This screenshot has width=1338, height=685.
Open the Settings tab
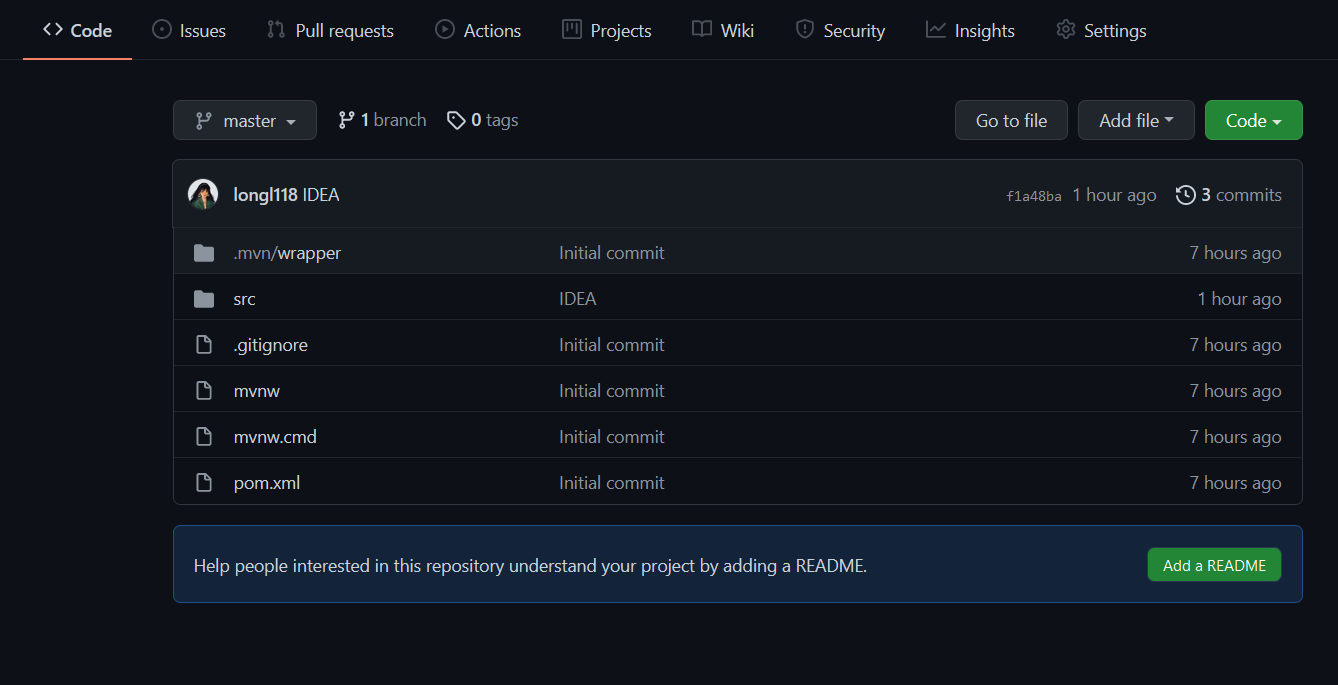[x=1101, y=30]
